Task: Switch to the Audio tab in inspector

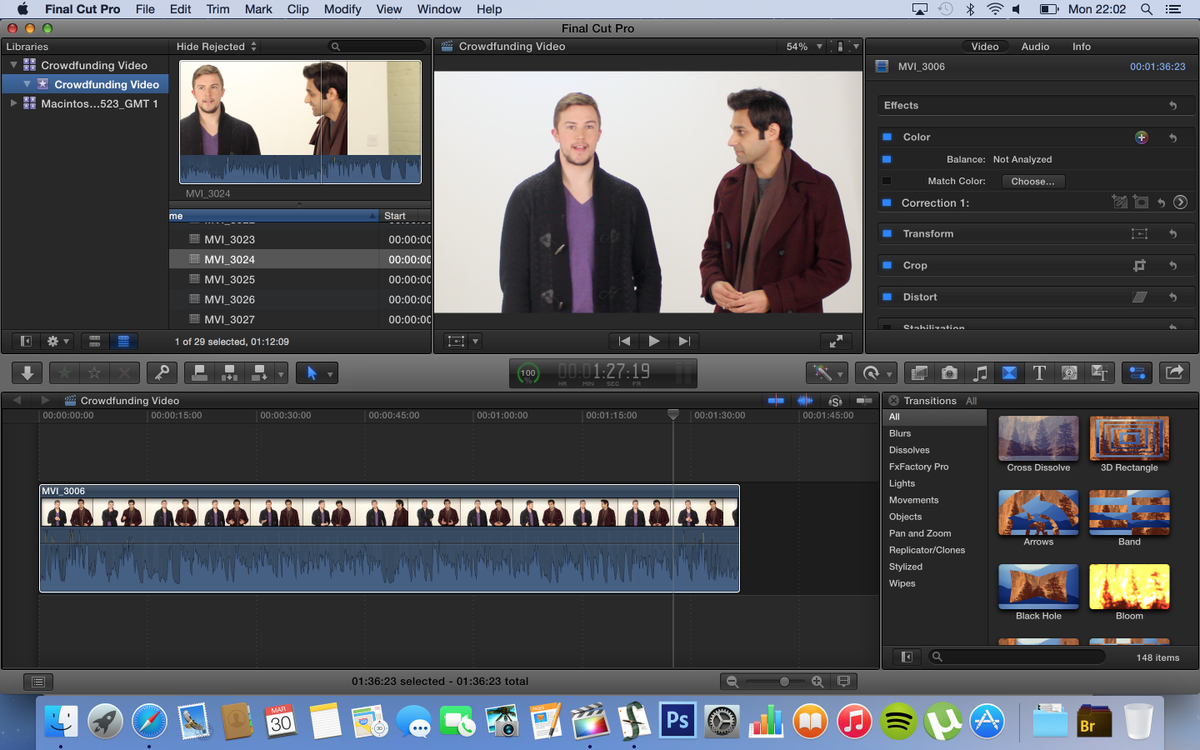Action: pyautogui.click(x=1035, y=45)
